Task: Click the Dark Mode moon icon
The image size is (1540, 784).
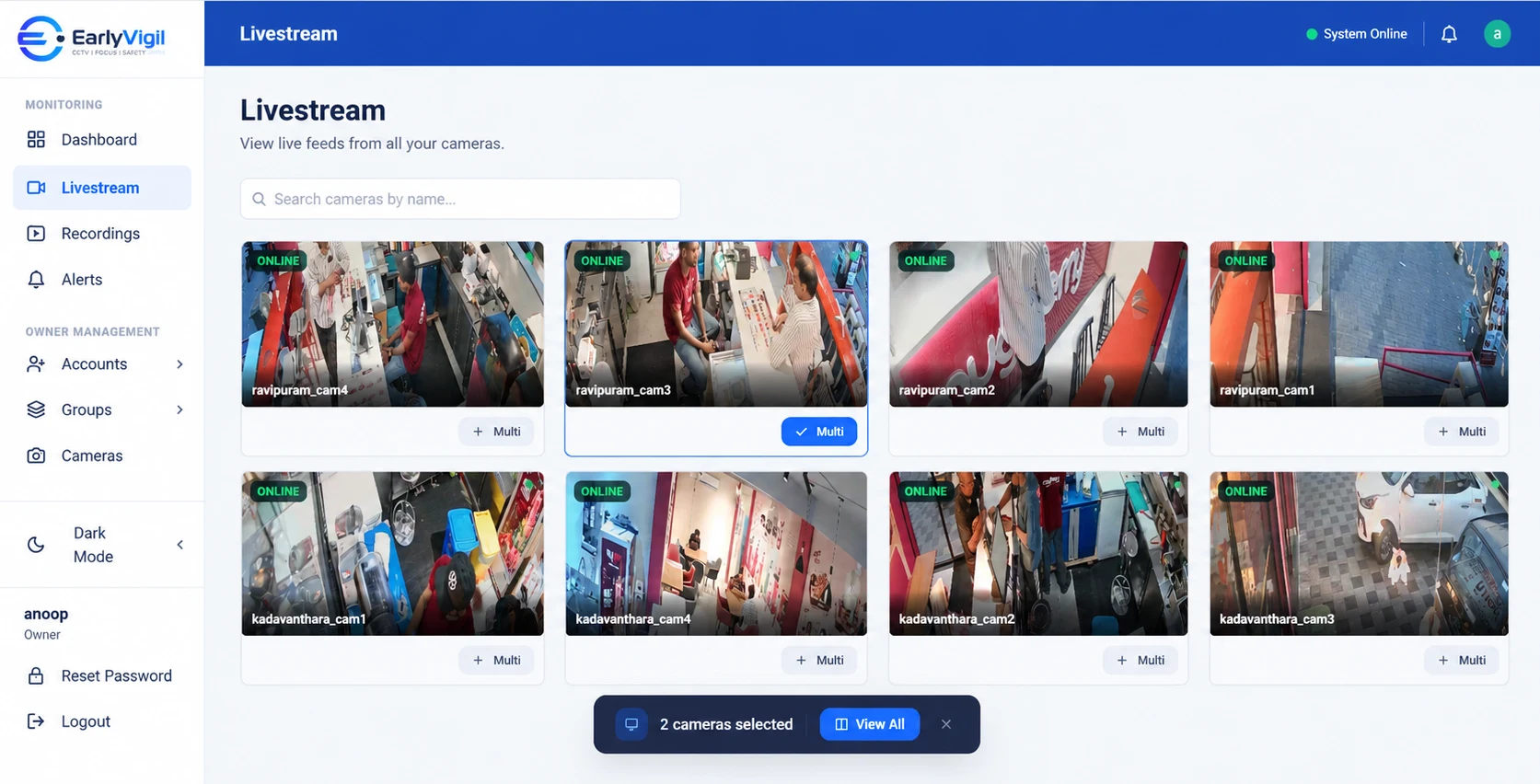Action: tap(36, 545)
